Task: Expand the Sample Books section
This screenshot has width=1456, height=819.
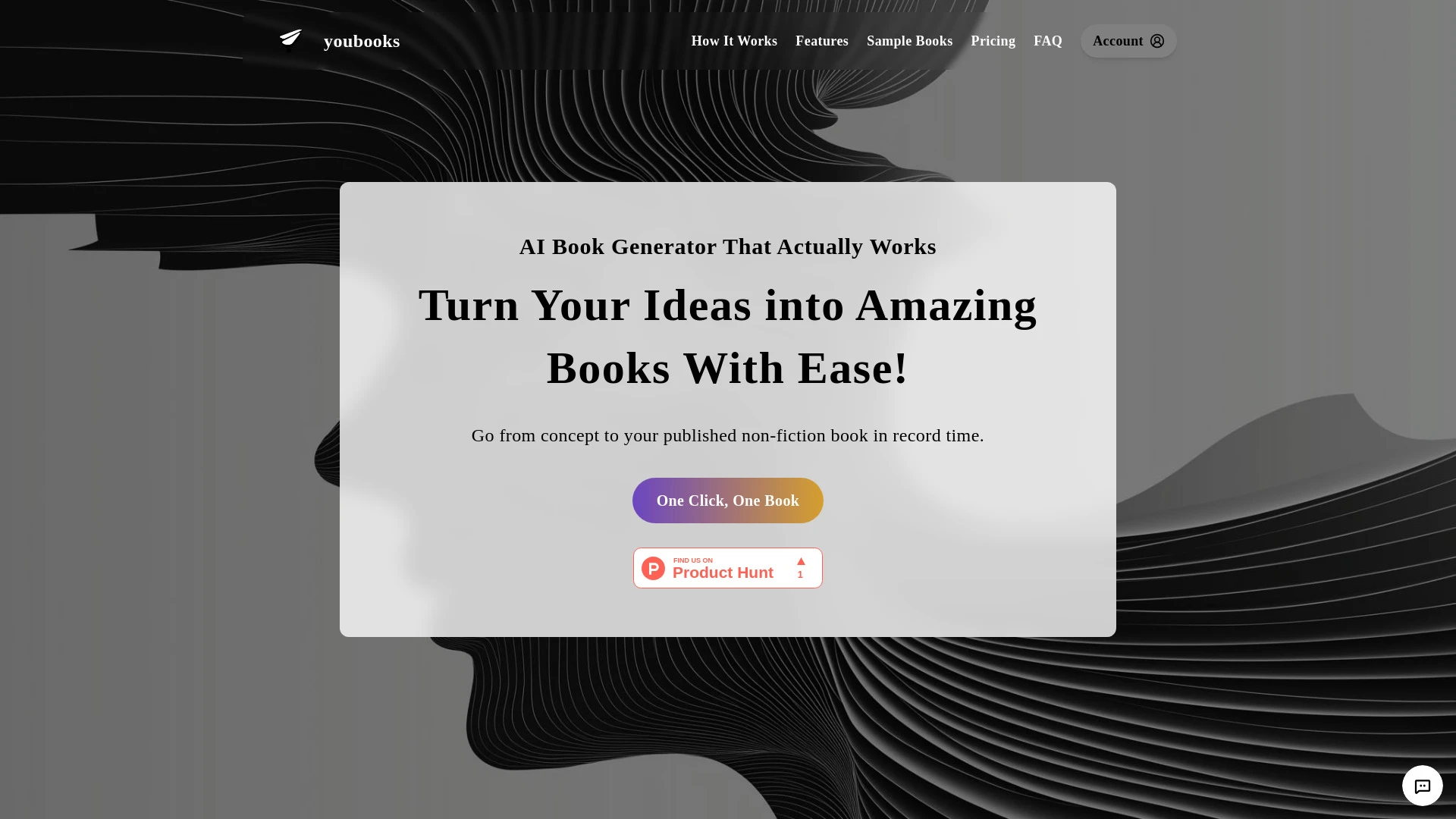Action: pos(909,41)
